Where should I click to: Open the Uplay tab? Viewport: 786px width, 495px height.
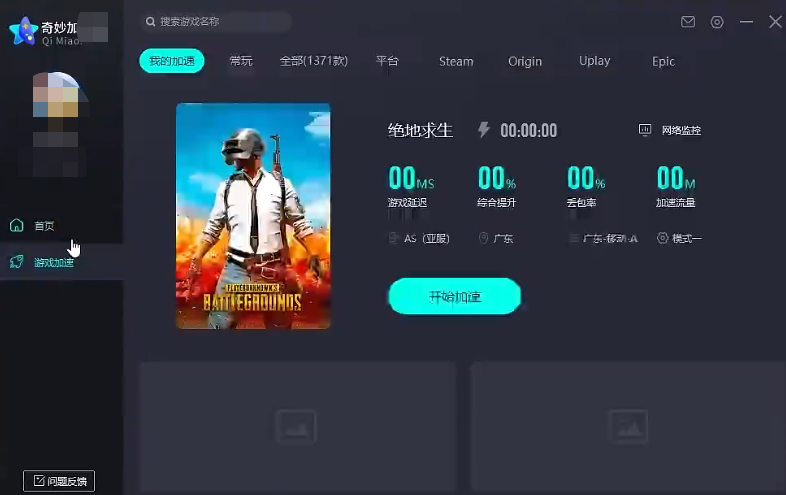[x=595, y=61]
